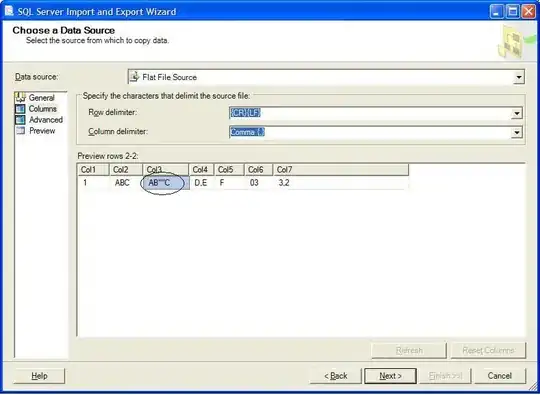
Task: Click the wizard icon in title bar
Action: point(9,11)
